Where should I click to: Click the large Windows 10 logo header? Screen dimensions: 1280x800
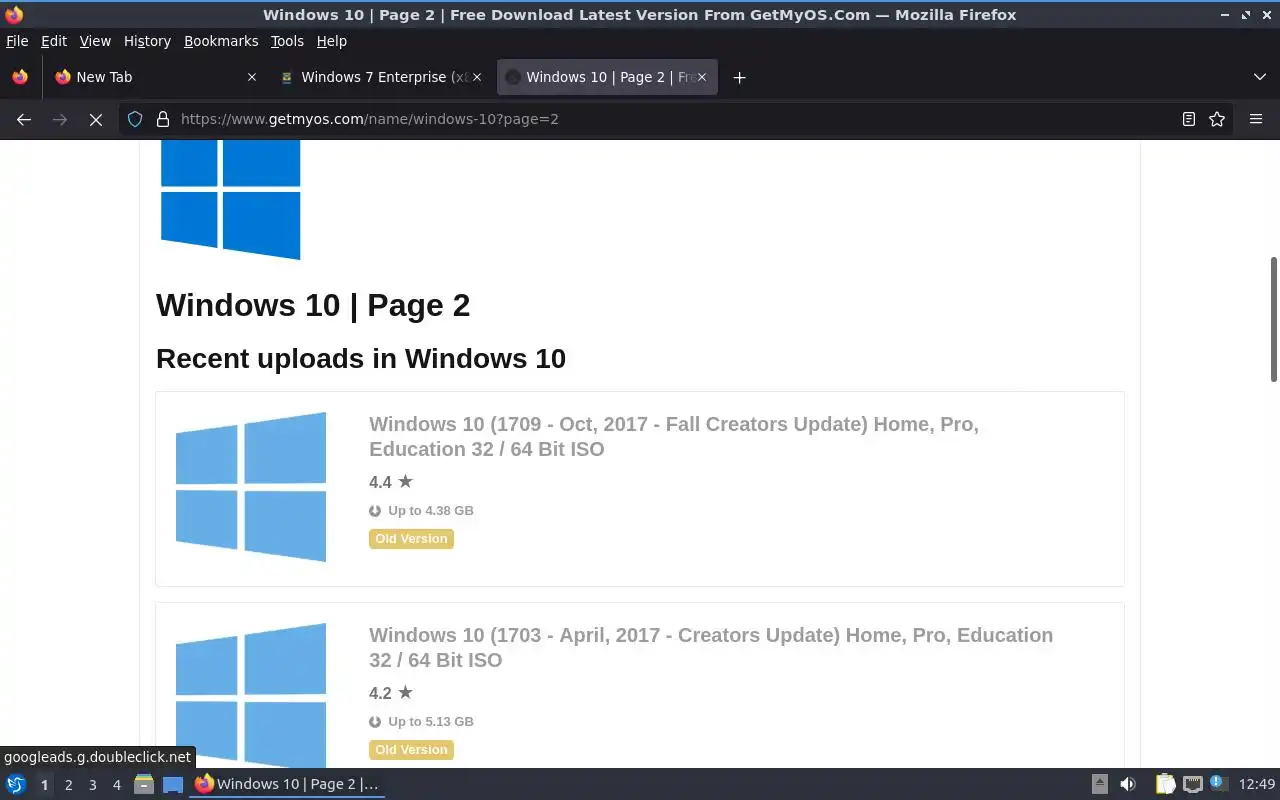pos(231,200)
